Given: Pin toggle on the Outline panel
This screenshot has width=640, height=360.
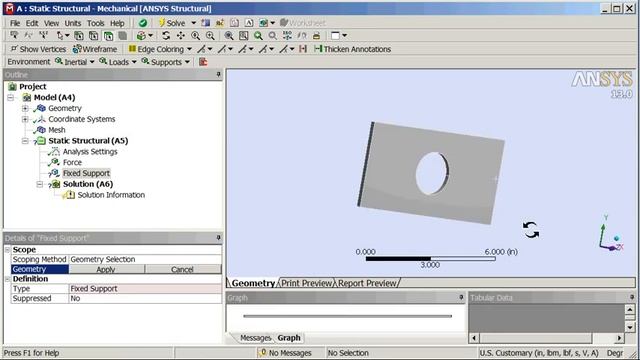Looking at the screenshot, I should 218,74.
